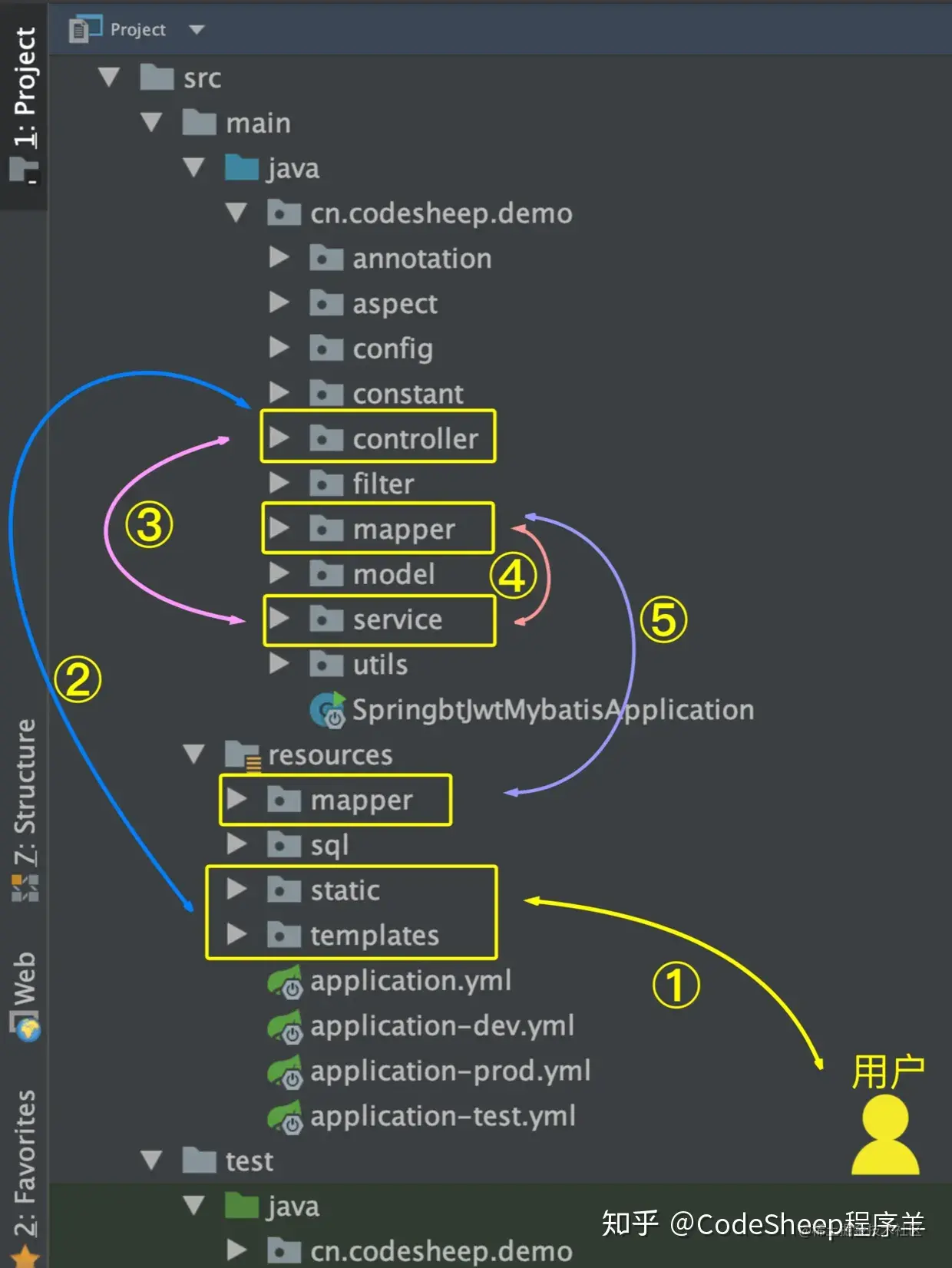Expand the utils package arrow
This screenshot has height=1268, width=952.
279,664
